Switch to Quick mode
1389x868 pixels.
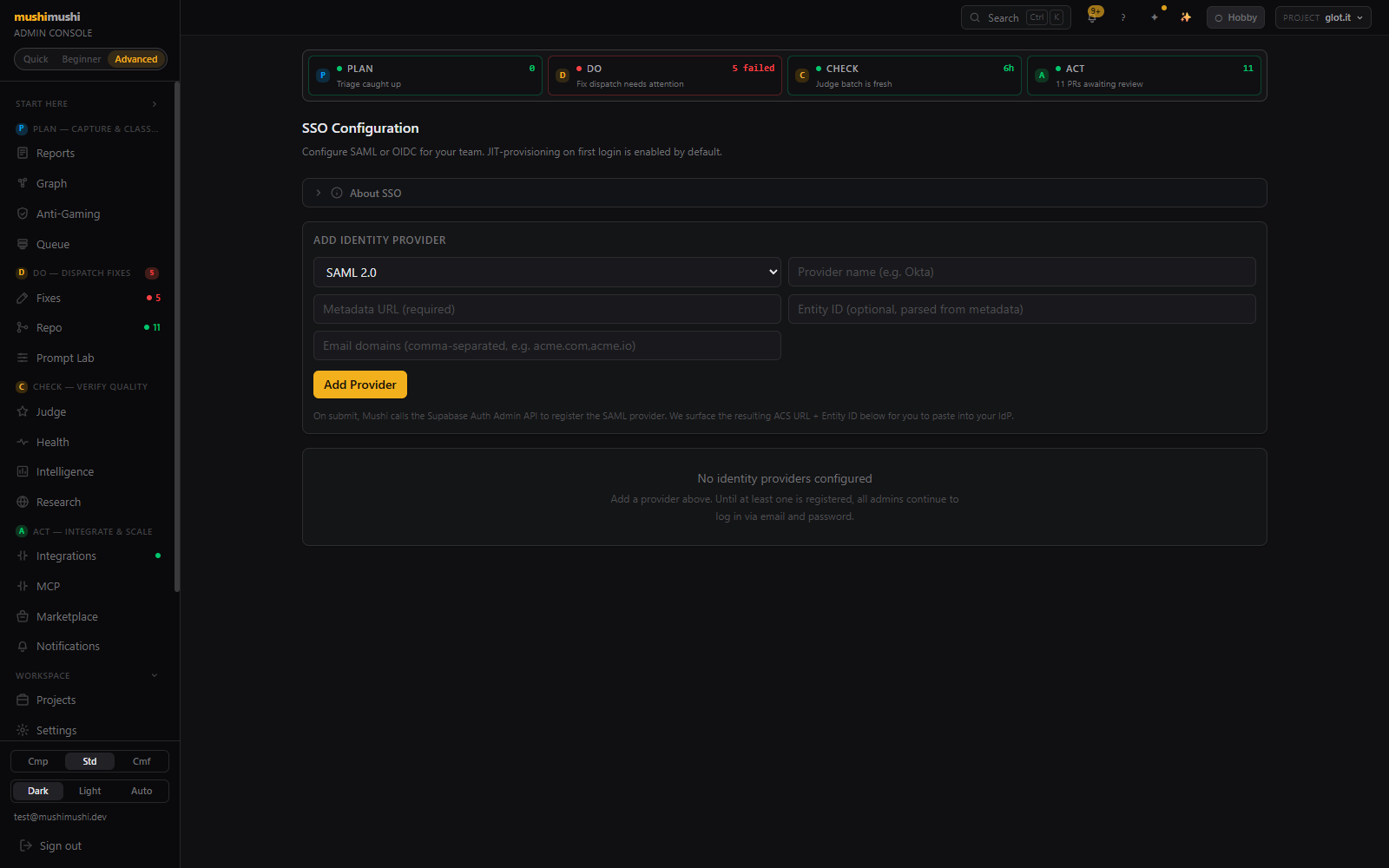(36, 59)
